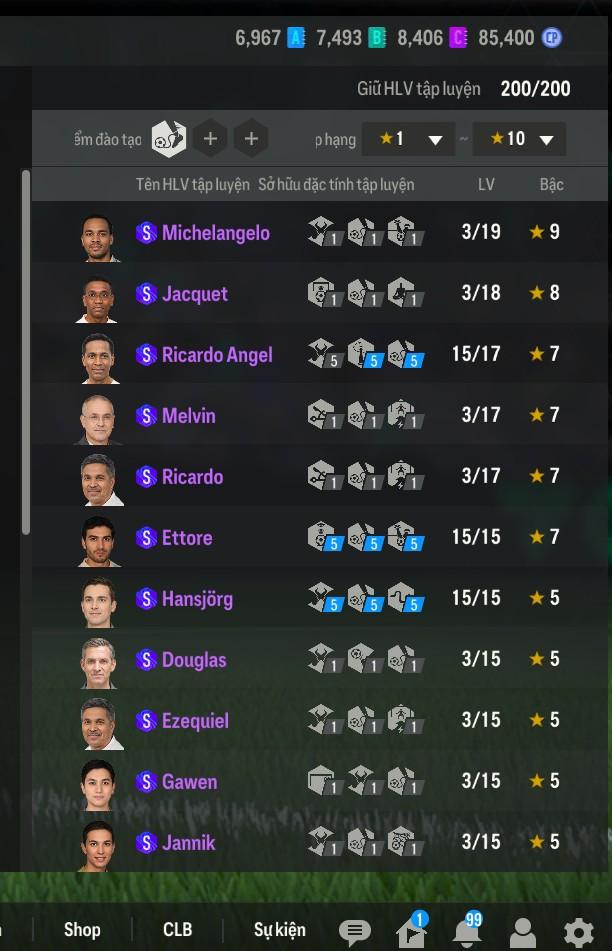Open the Sự kiện menu

click(x=280, y=930)
